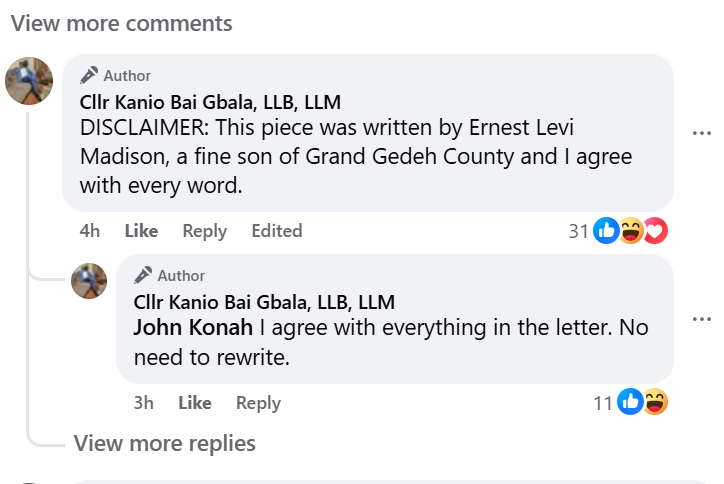The height and width of the screenshot is (484, 724).
Task: Like the DISCLAIMER comment
Action: (x=141, y=231)
